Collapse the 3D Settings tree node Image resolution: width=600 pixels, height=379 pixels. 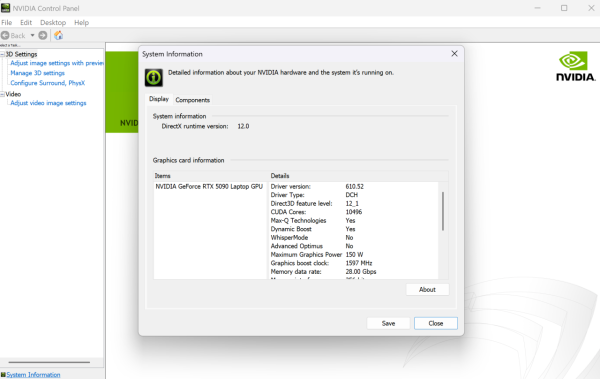click(x=2, y=54)
